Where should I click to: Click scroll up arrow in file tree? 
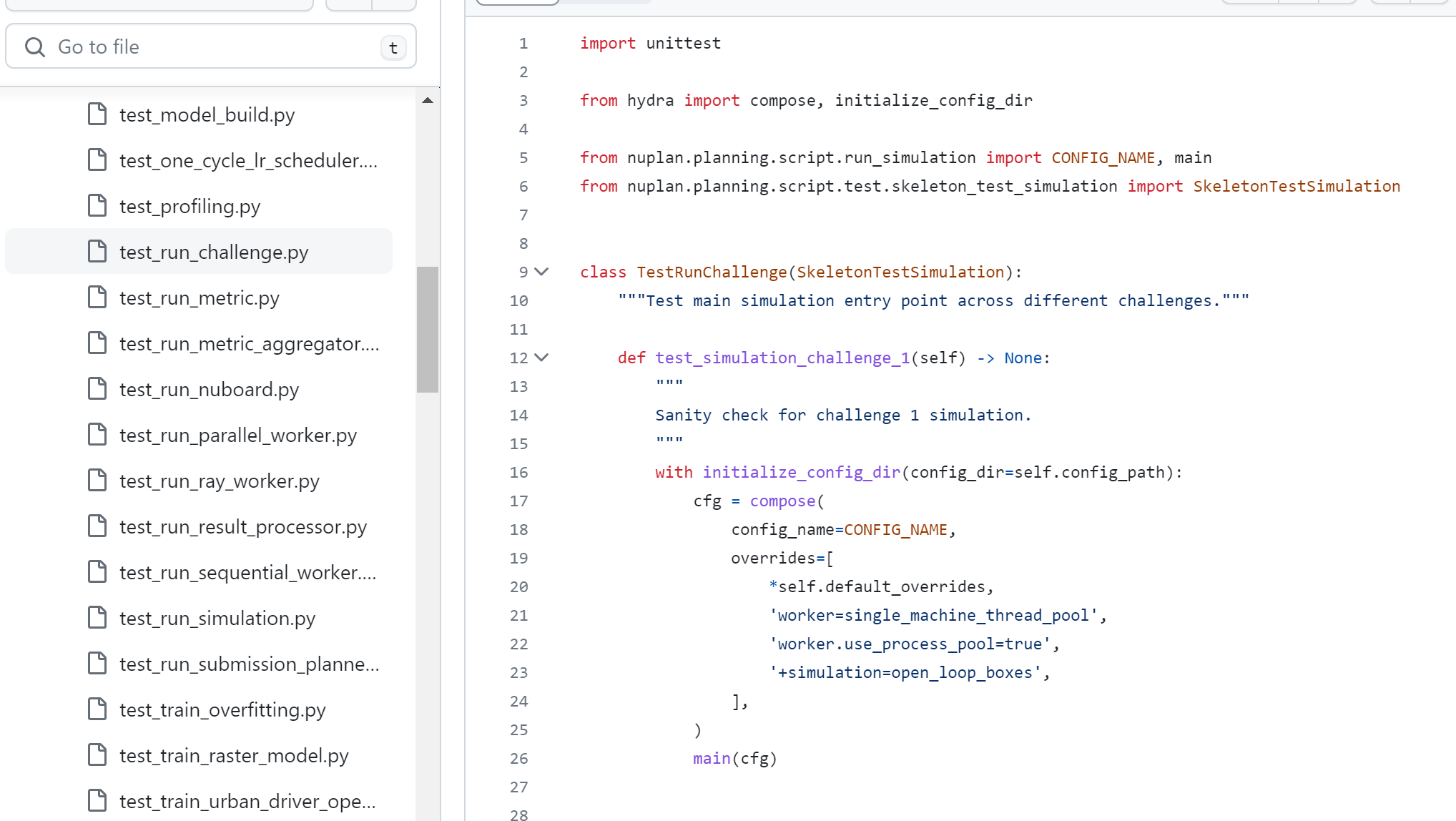[428, 101]
